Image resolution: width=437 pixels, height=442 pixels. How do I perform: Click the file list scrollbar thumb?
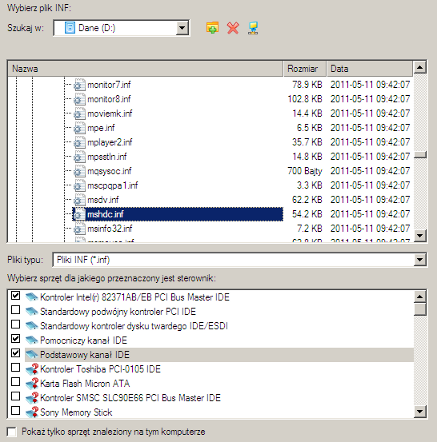coord(420,155)
